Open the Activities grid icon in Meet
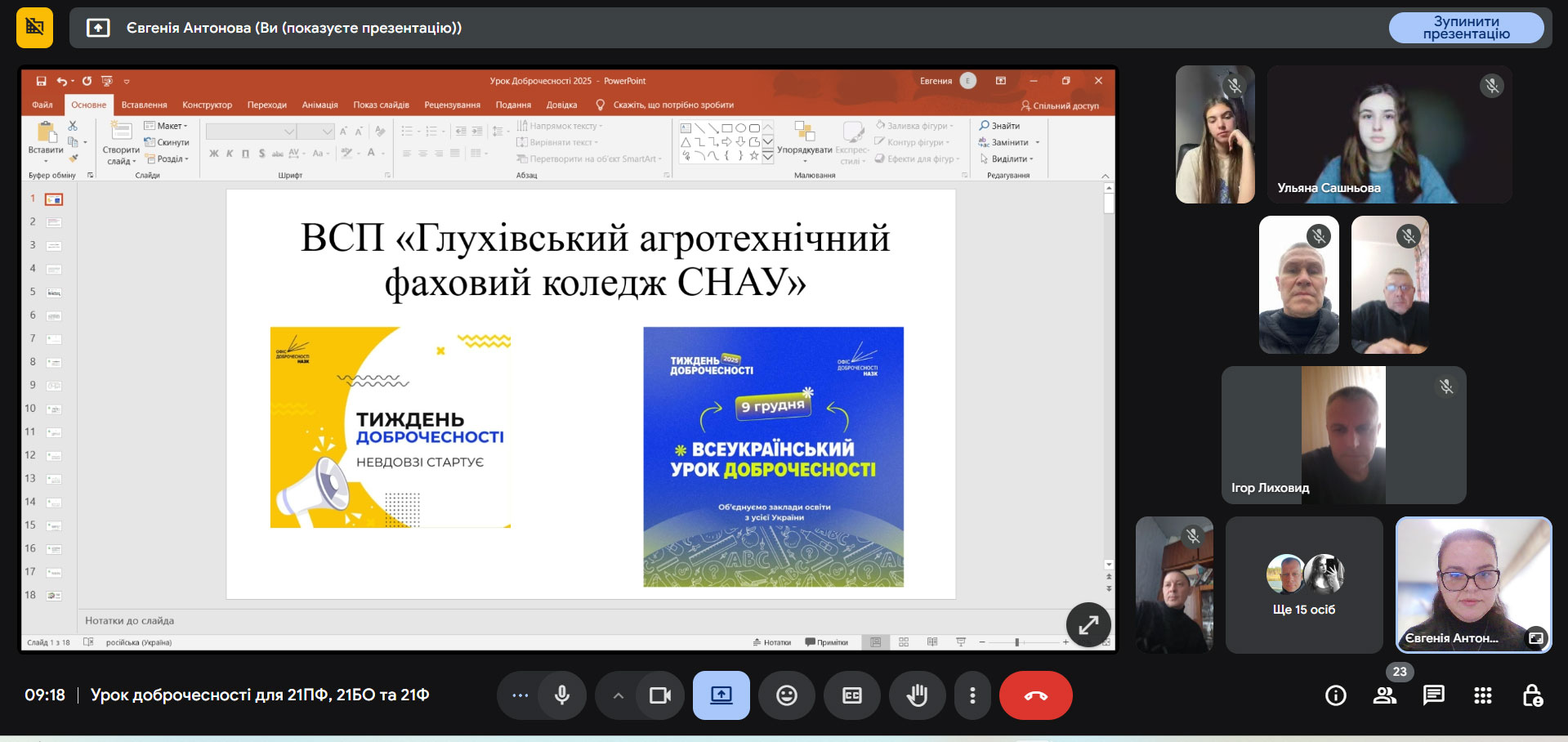 (1483, 695)
